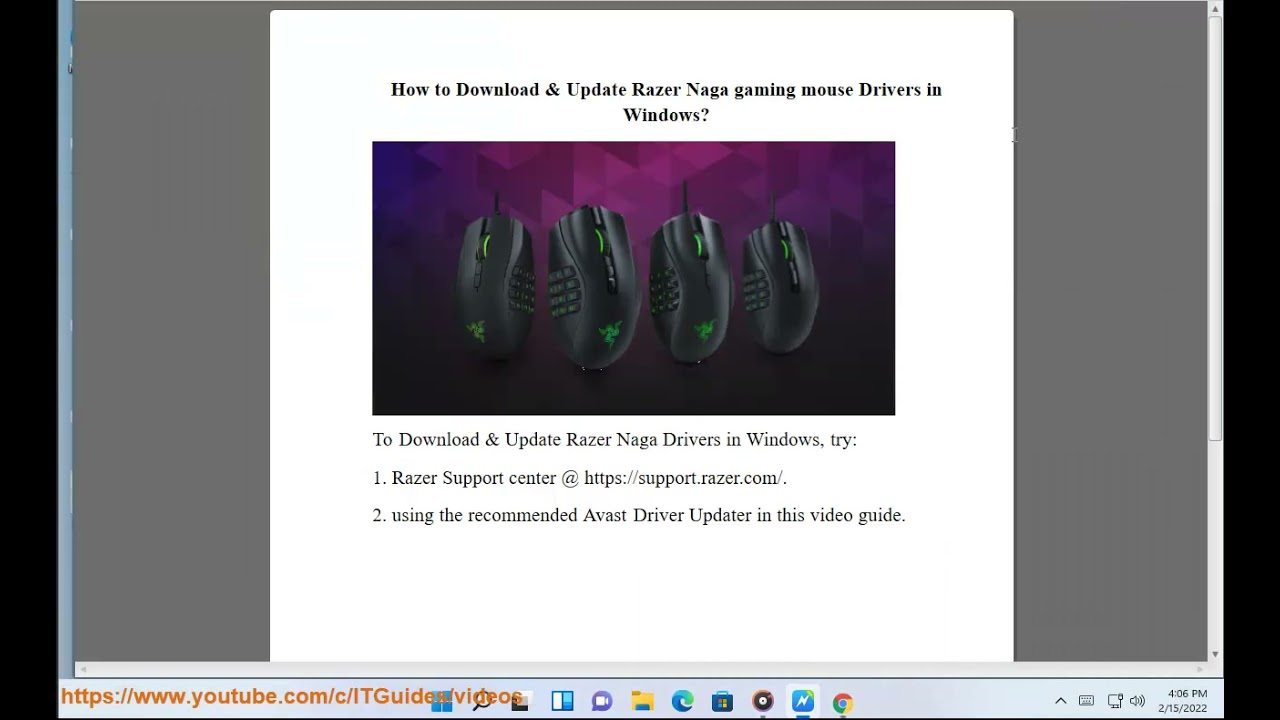The image size is (1280, 720).
Task: Click vertical scrollbar up arrow
Action: pos(1215,9)
